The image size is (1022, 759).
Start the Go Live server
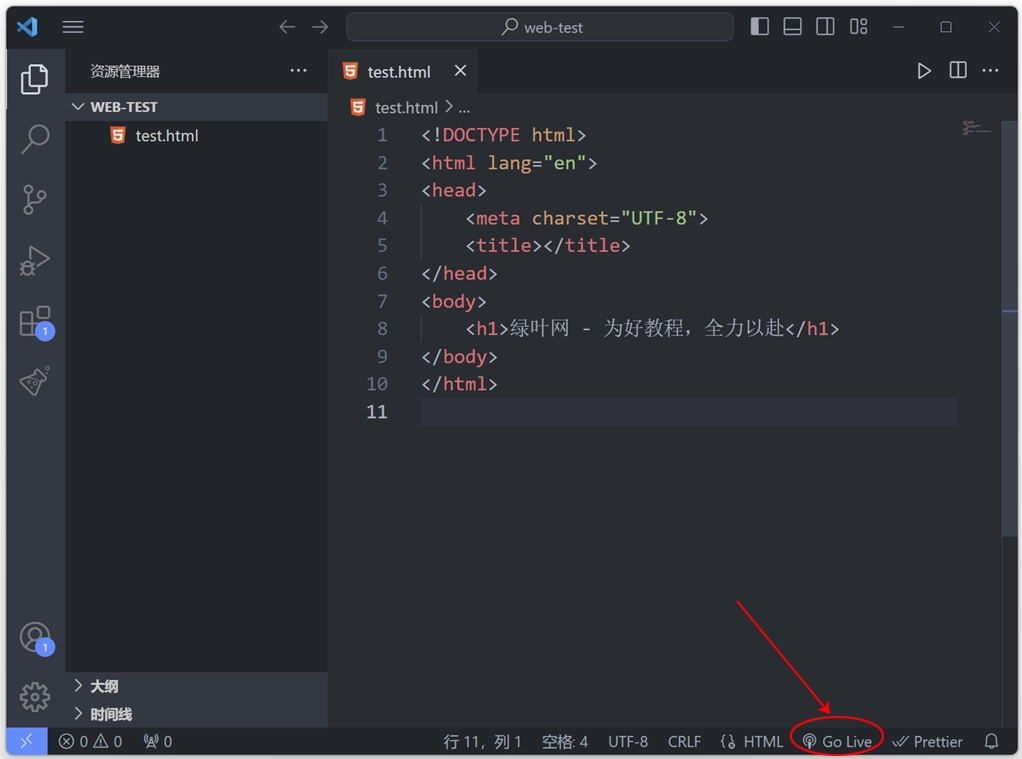coord(840,741)
